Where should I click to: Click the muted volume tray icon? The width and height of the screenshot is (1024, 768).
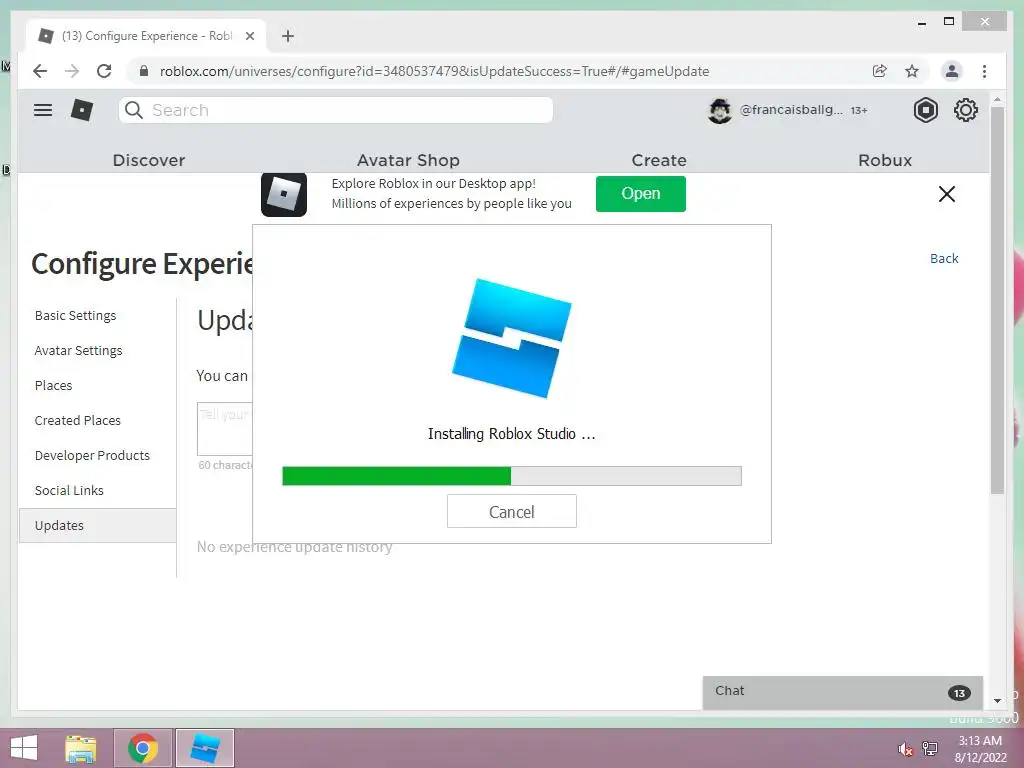pos(905,749)
